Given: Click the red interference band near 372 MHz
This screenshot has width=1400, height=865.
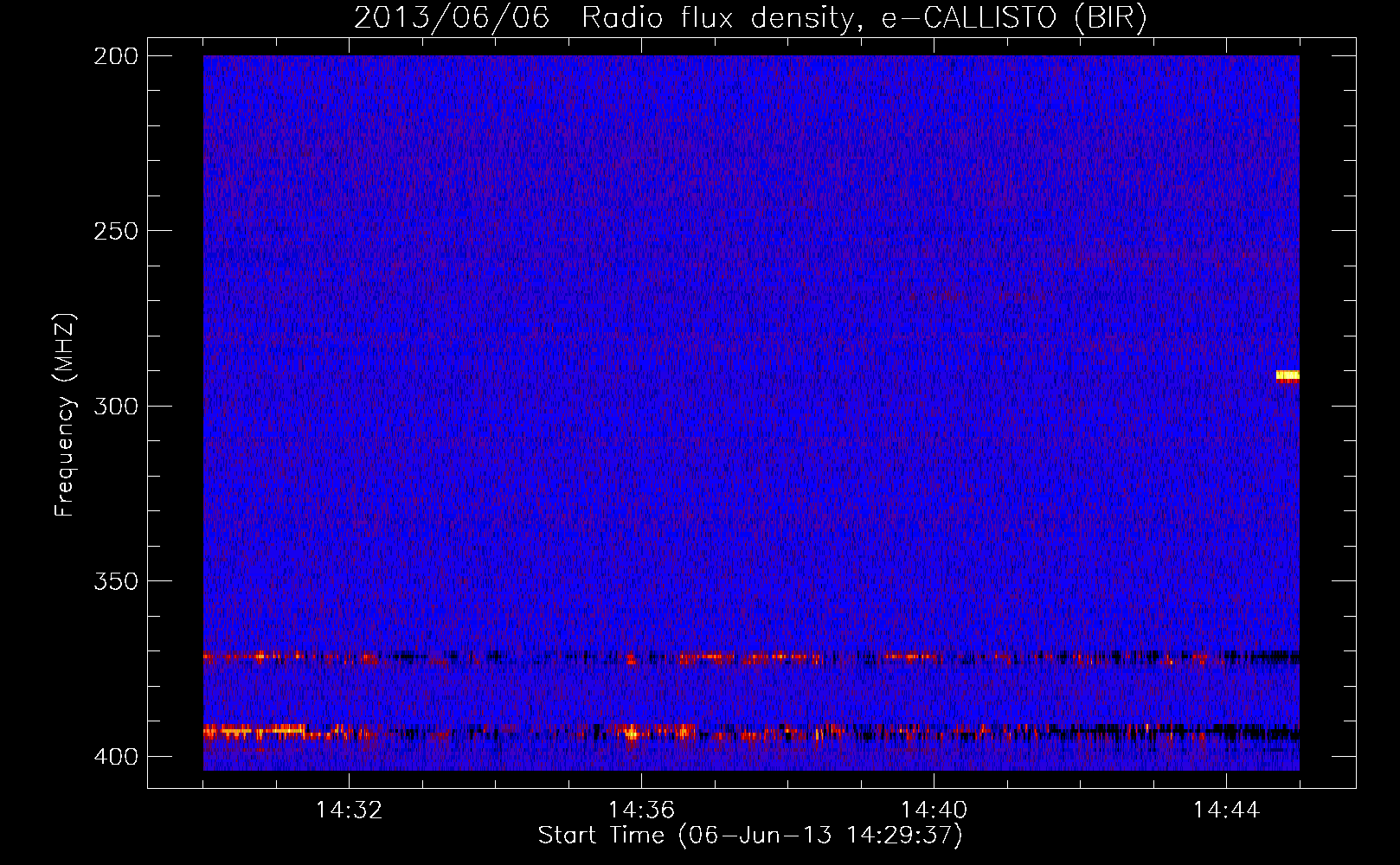Looking at the screenshot, I should point(751,657).
